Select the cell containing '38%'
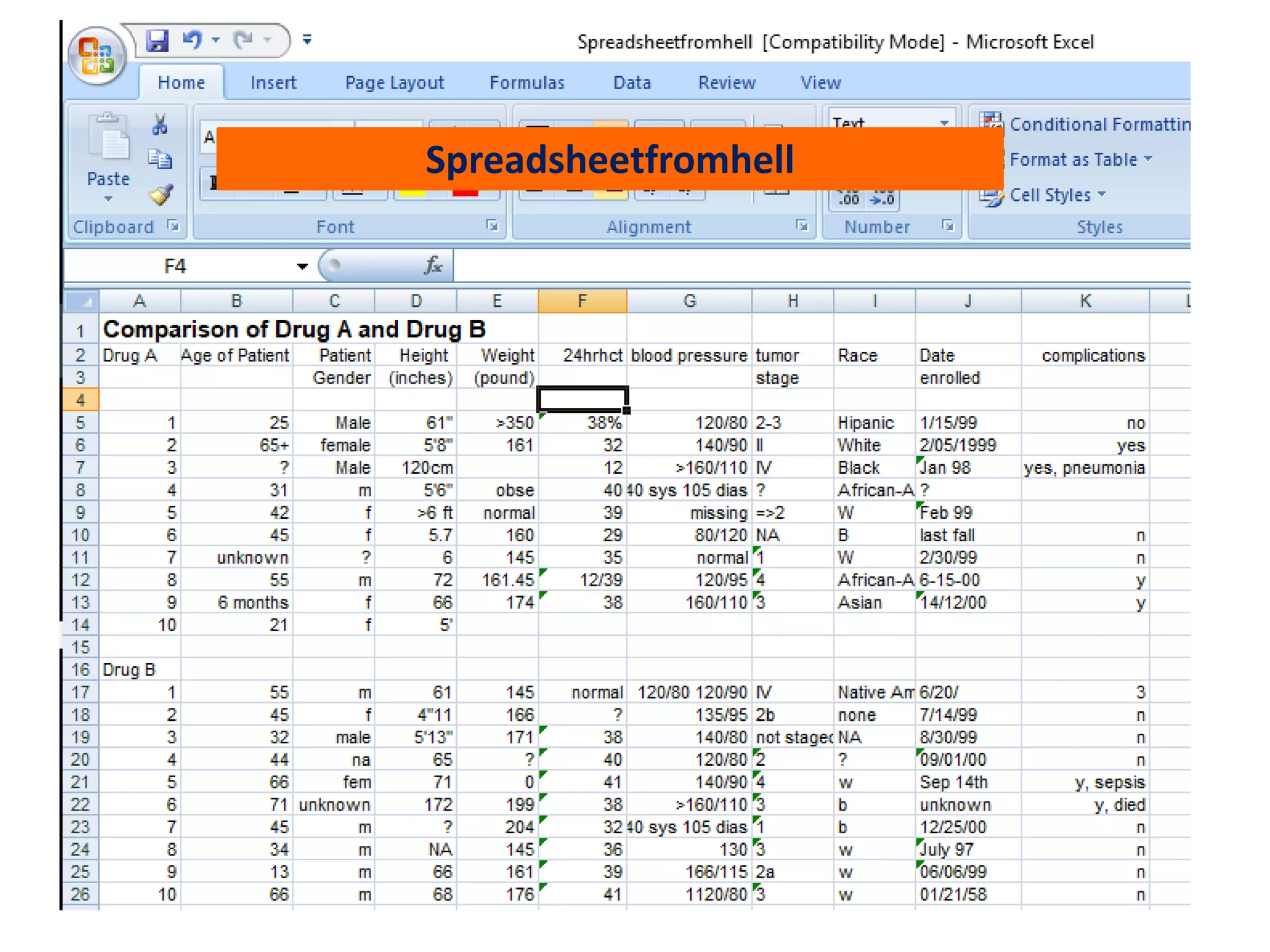 click(x=582, y=423)
